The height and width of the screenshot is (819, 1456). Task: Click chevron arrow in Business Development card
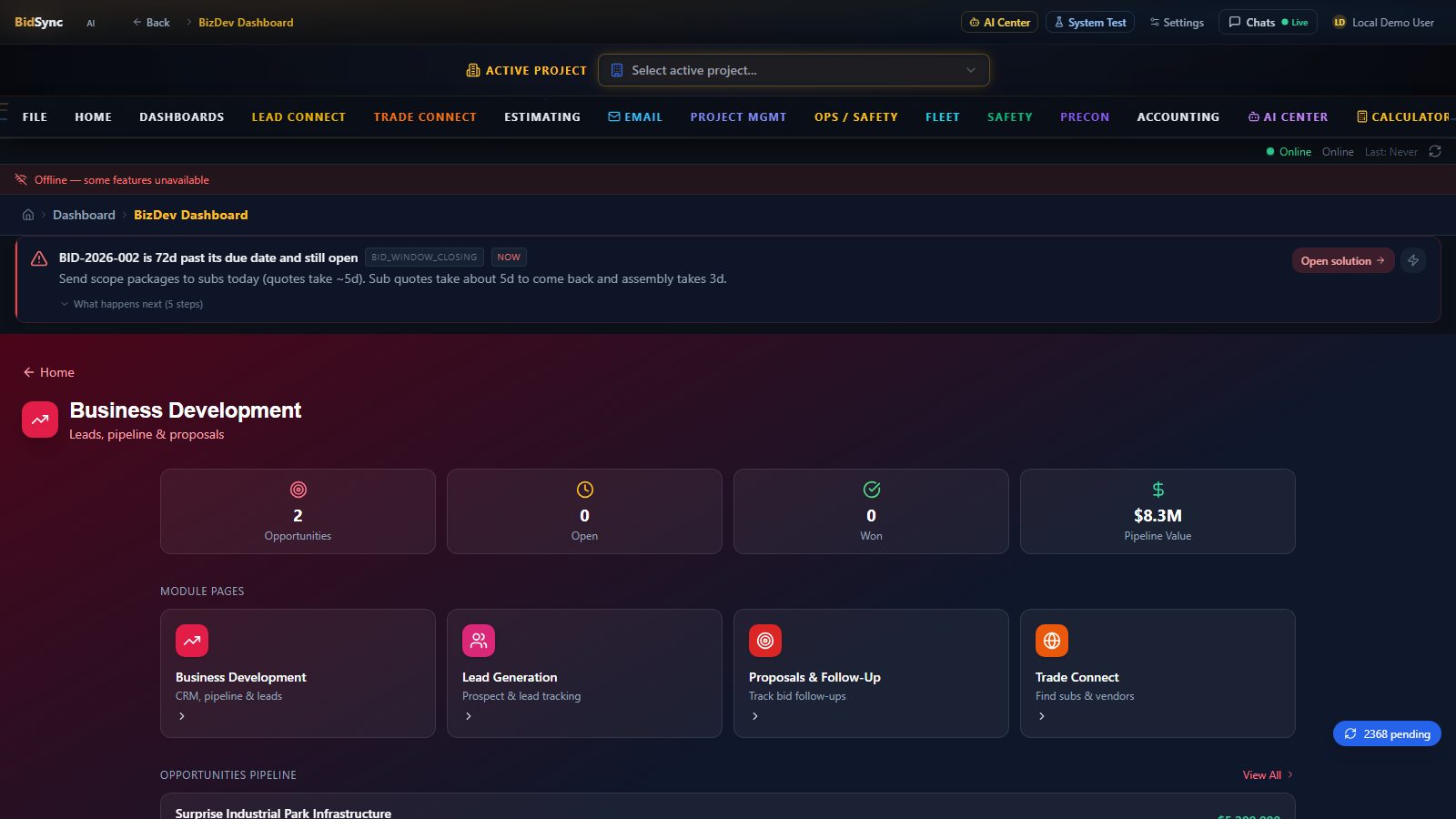pyautogui.click(x=182, y=716)
